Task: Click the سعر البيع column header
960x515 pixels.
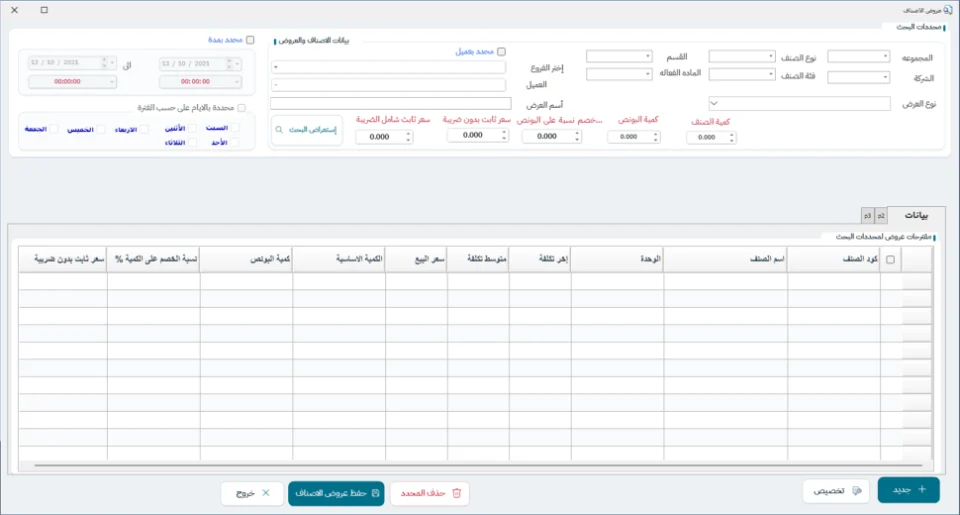Action: 416,259
